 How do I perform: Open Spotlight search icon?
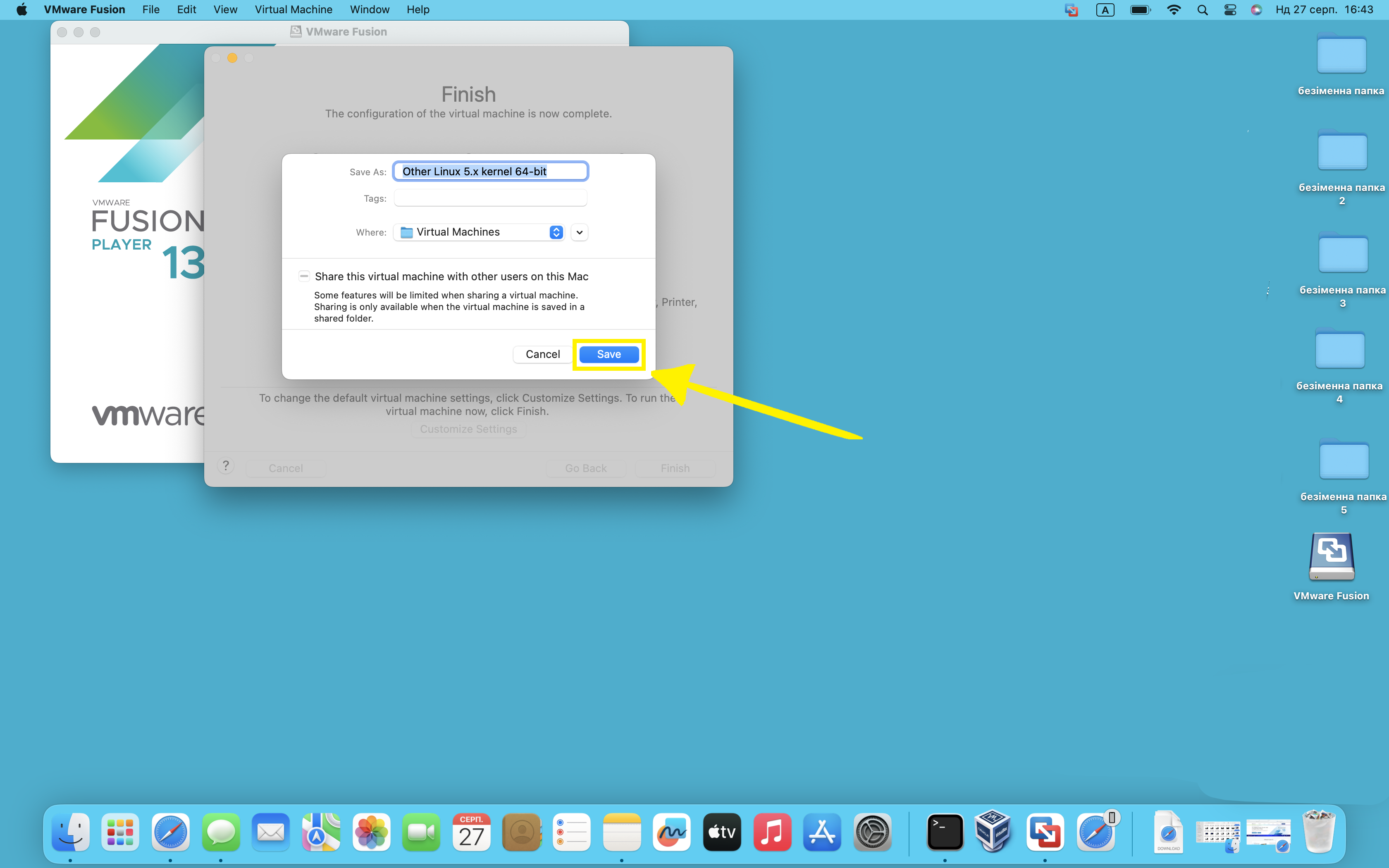click(x=1203, y=10)
